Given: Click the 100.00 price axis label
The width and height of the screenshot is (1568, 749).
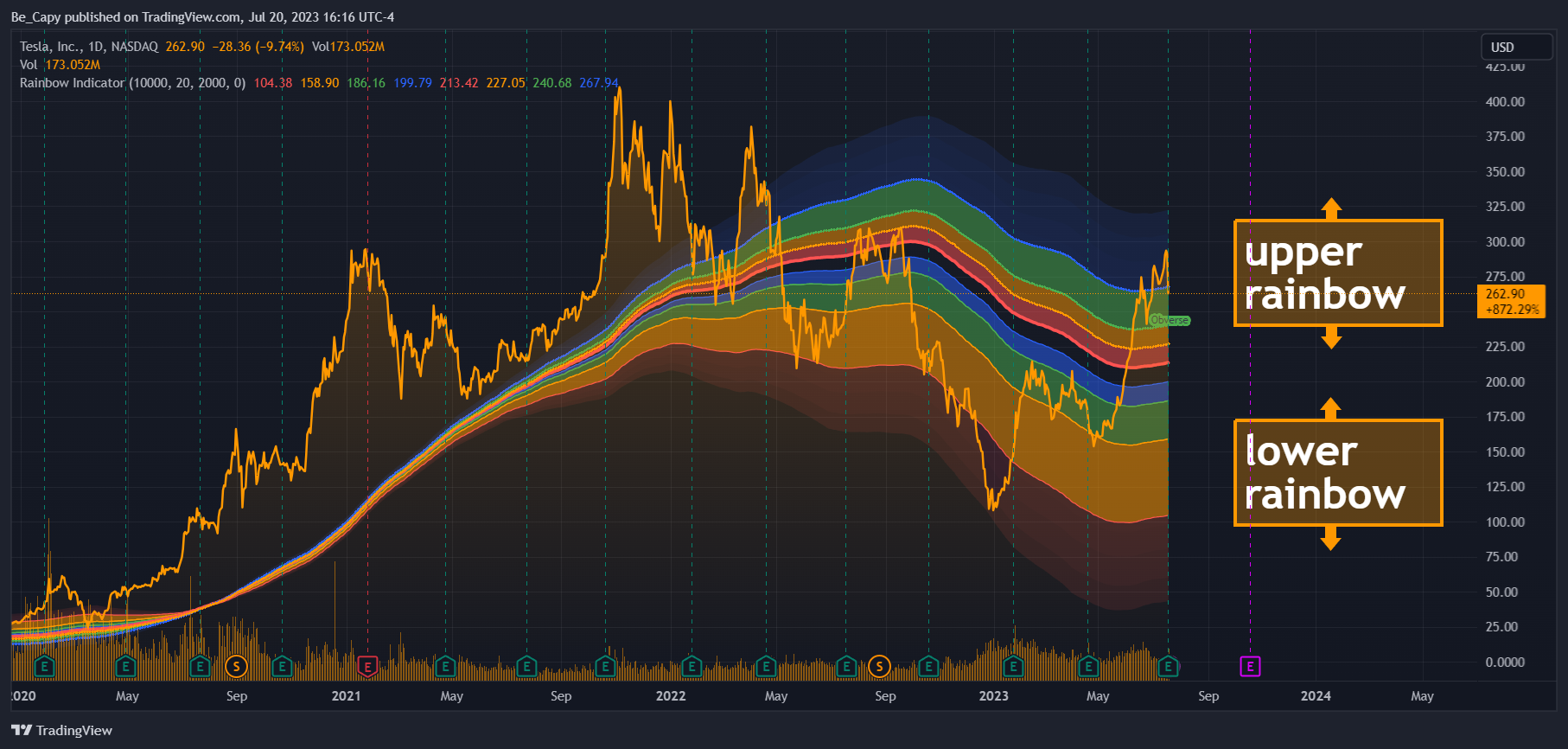Looking at the screenshot, I should (x=1505, y=522).
